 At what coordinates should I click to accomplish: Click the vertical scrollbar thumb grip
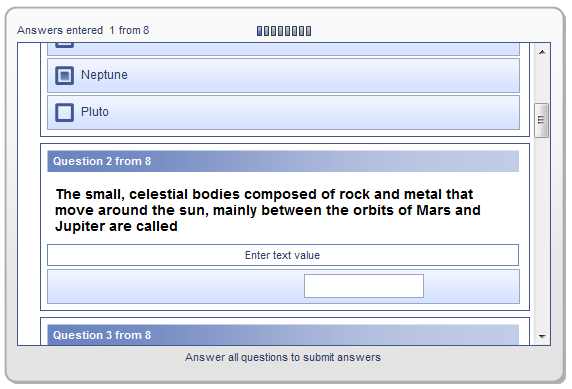tap(541, 120)
